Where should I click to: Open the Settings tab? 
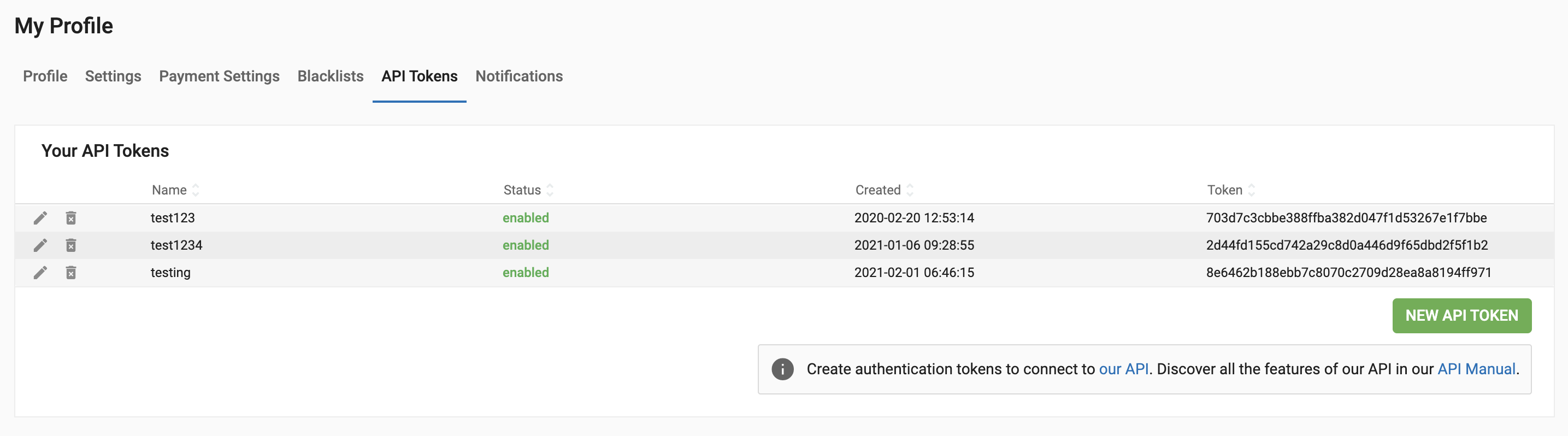coord(113,76)
